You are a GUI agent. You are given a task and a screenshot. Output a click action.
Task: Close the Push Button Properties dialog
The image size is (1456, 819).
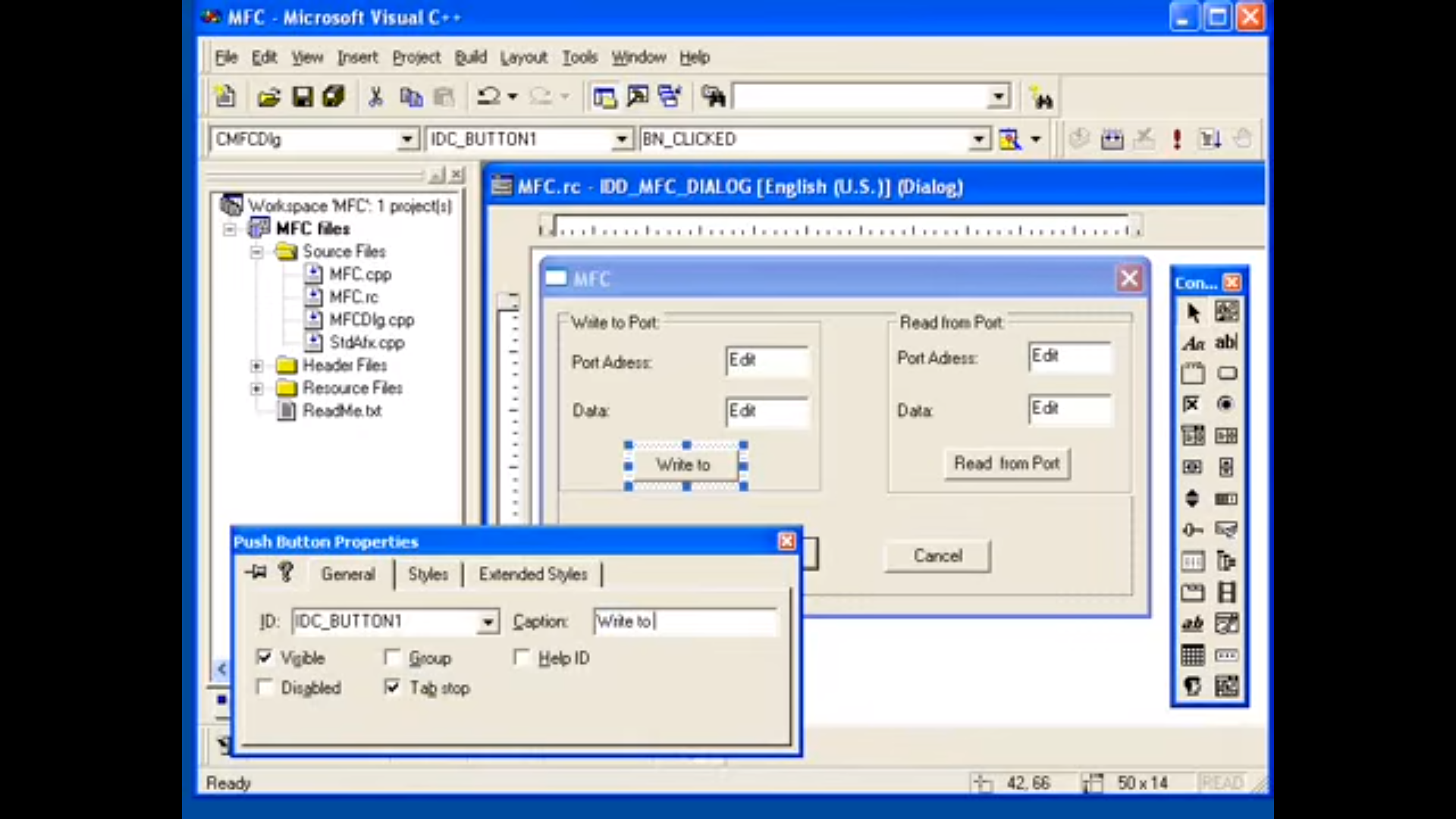[x=786, y=541]
